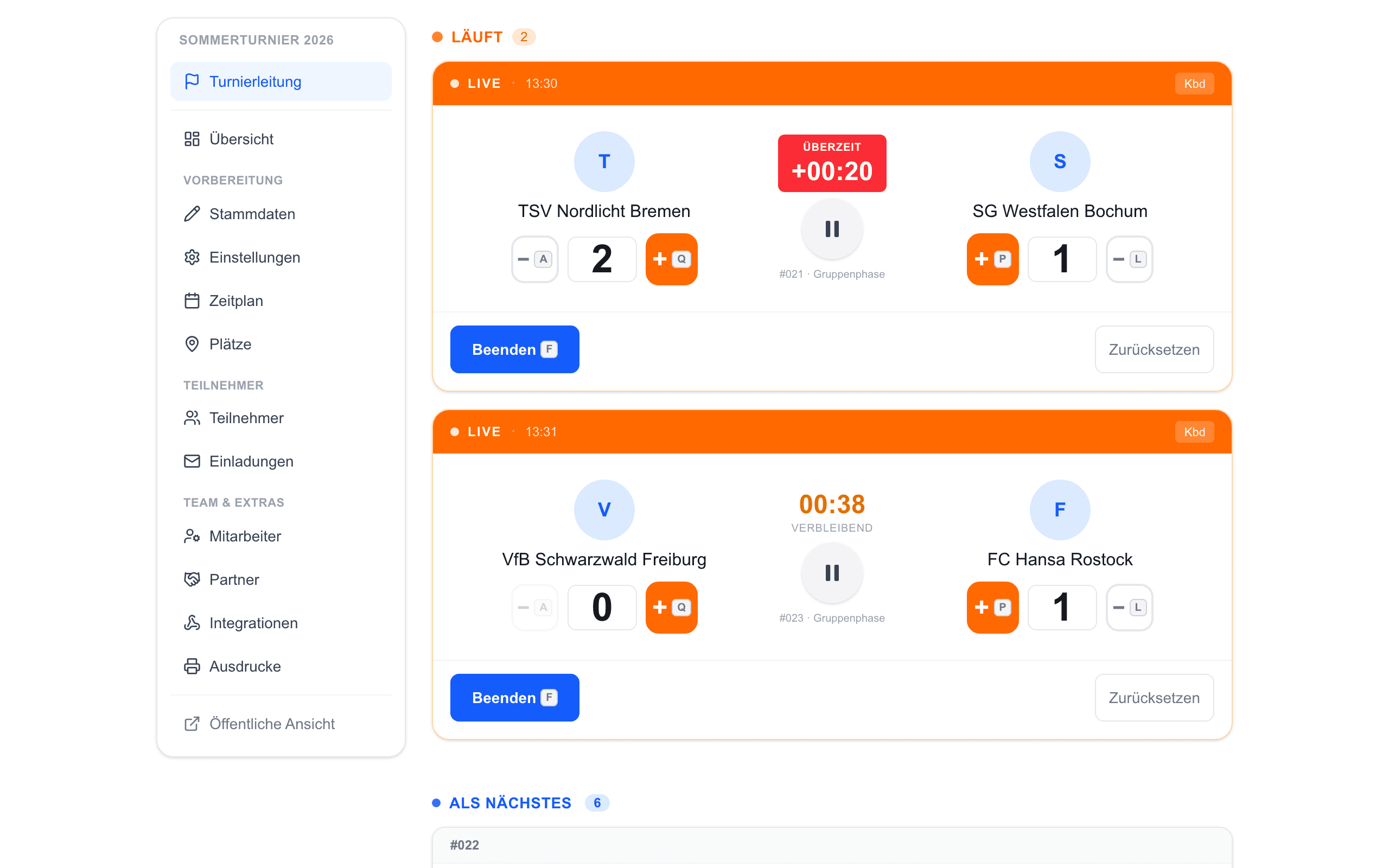Screen dimensions: 1389x868
Task: Add a goal for FC Hansa Rostock
Action: click(x=992, y=608)
